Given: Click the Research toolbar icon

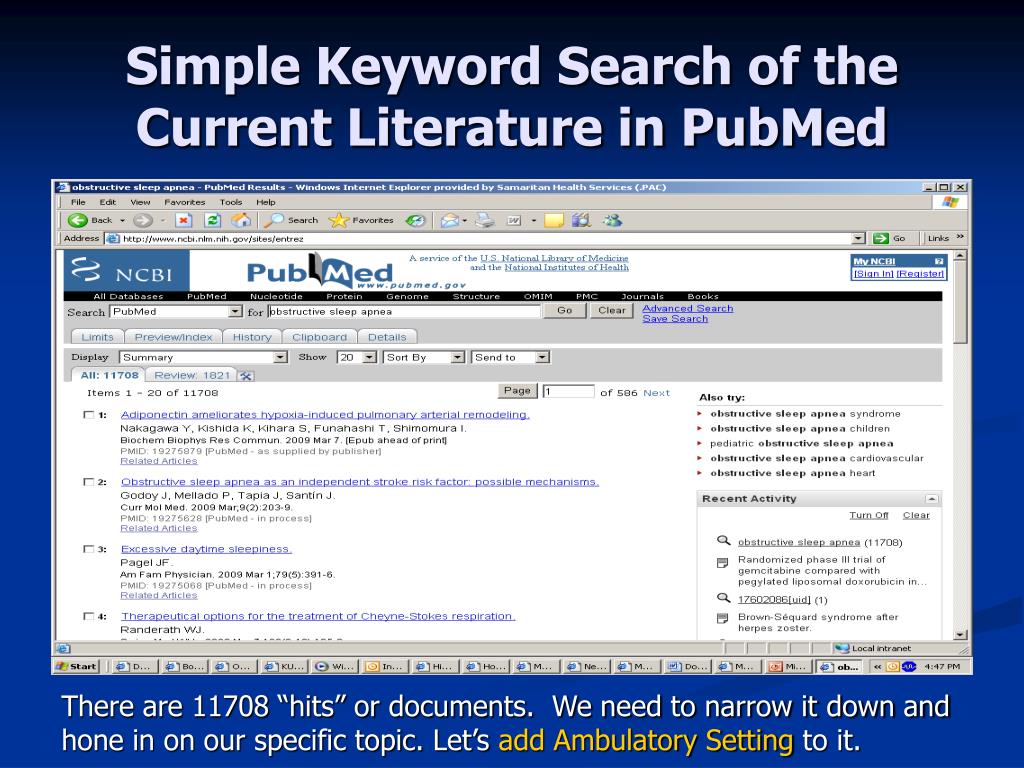Looking at the screenshot, I should click(x=581, y=221).
